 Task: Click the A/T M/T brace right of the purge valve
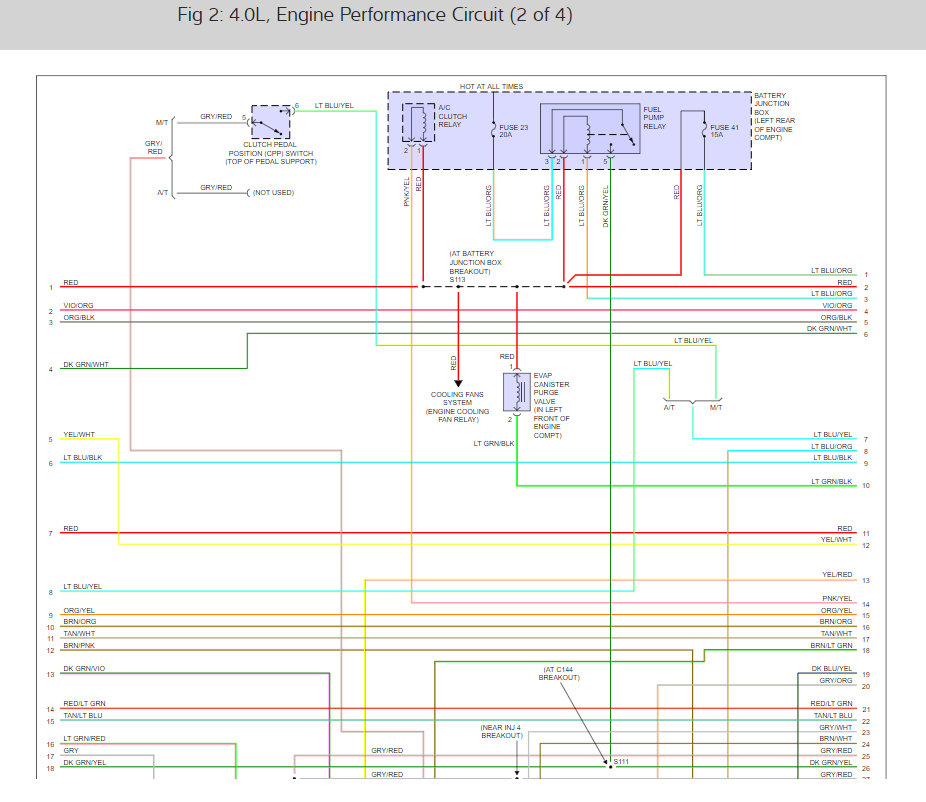[692, 402]
